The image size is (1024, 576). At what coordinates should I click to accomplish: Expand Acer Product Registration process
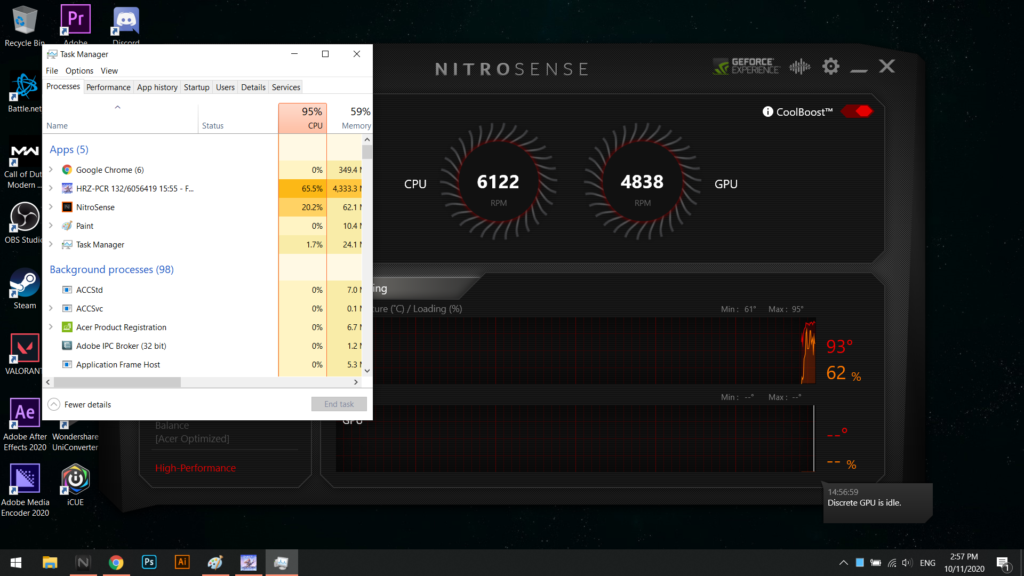[x=51, y=327]
